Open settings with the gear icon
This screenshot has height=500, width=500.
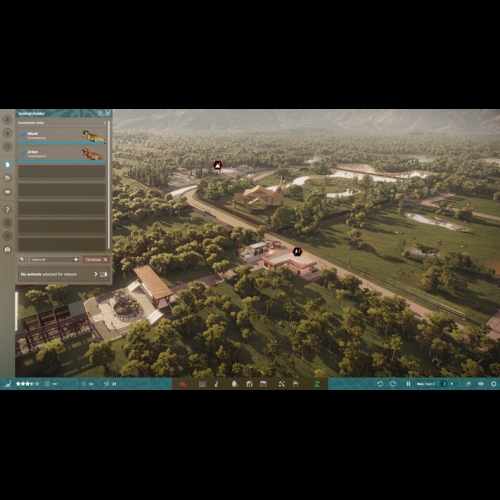(x=494, y=384)
